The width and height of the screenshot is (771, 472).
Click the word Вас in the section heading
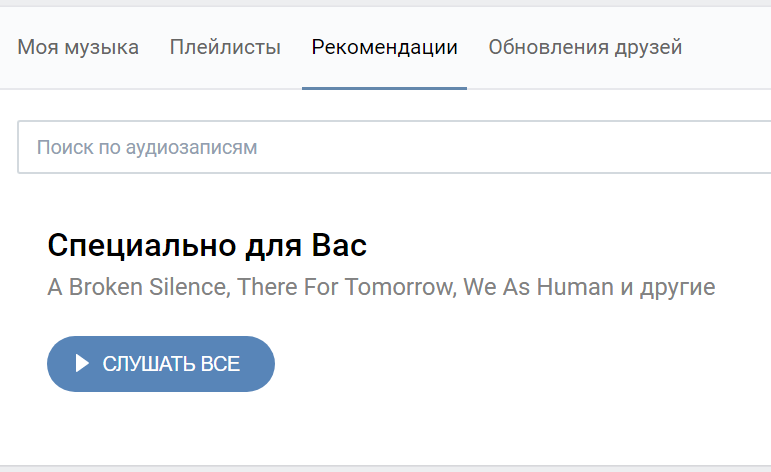coord(339,245)
